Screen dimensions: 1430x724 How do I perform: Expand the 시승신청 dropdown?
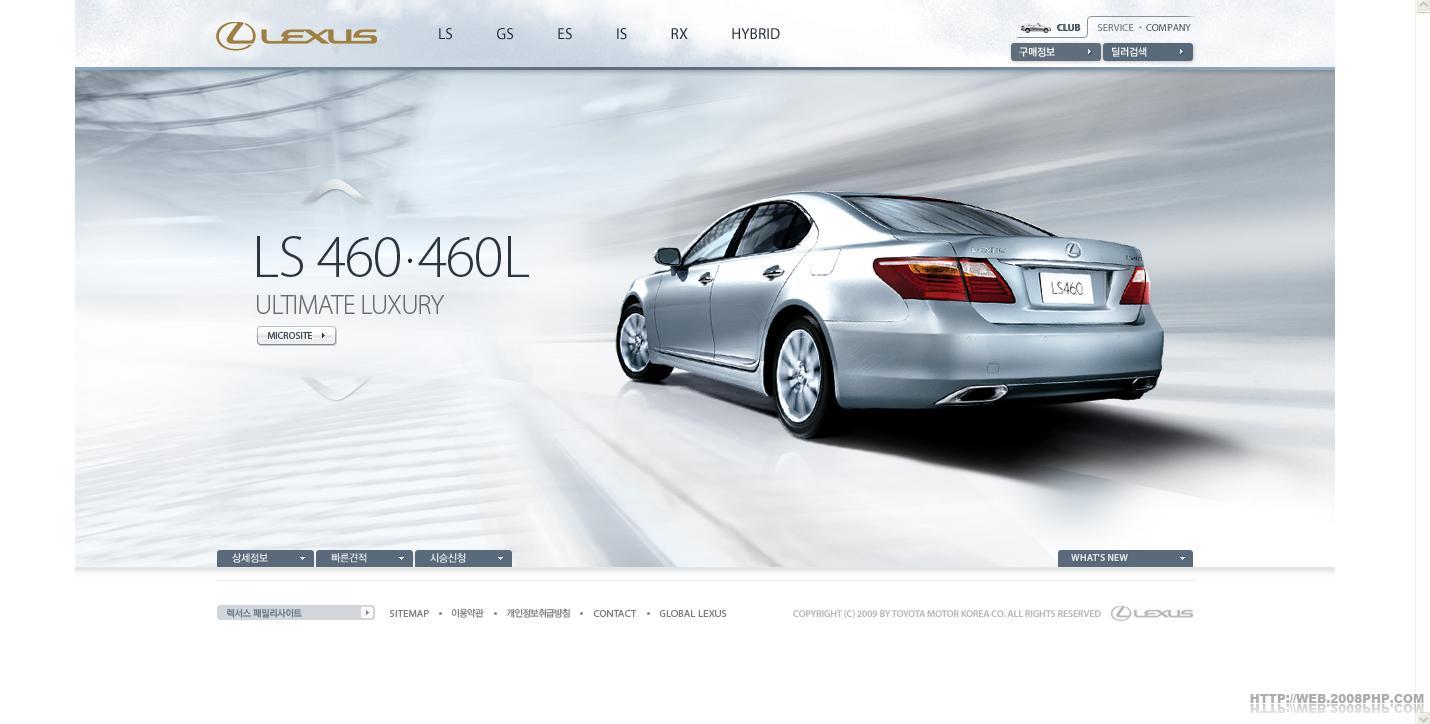tap(463, 558)
